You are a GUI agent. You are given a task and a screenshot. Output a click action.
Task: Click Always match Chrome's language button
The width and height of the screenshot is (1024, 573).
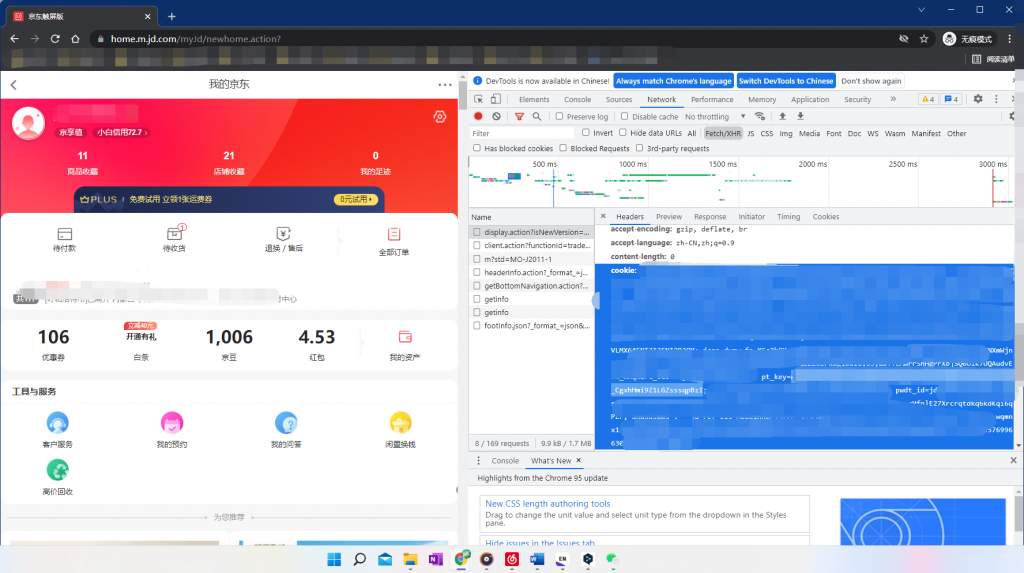coord(673,81)
